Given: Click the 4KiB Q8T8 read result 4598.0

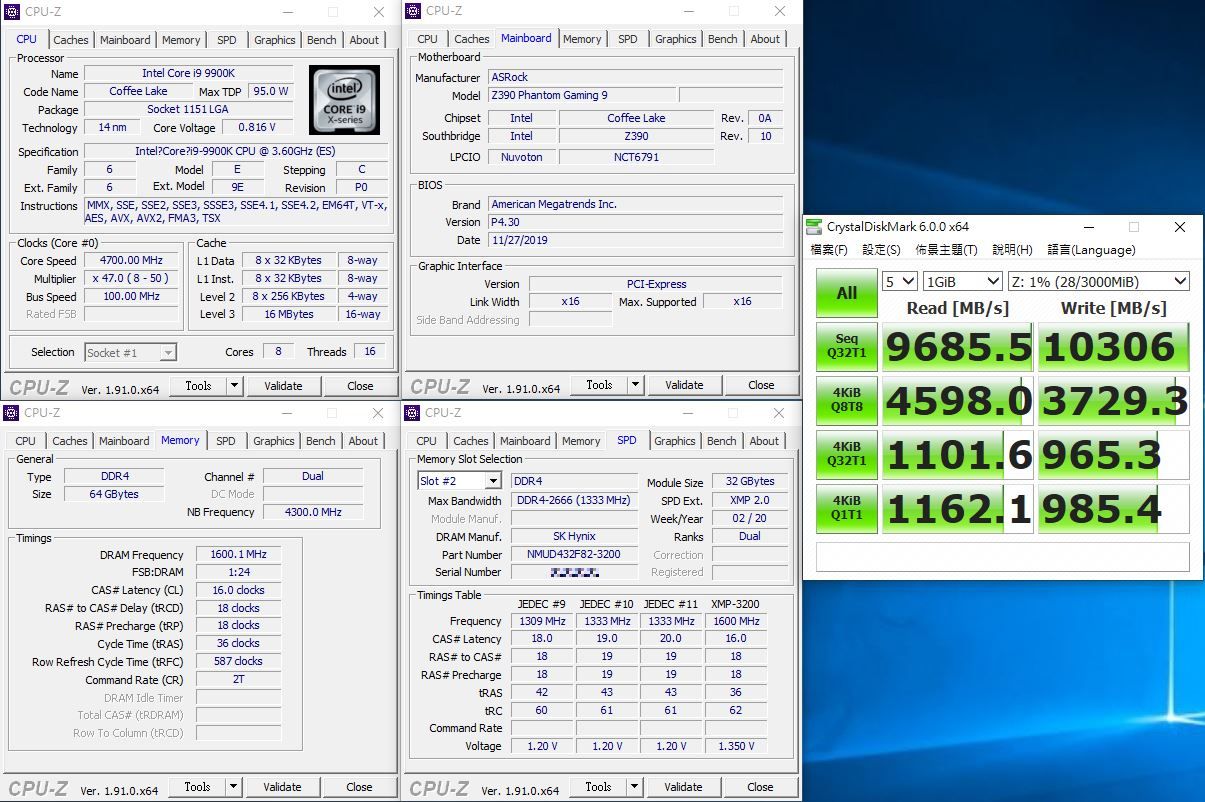Looking at the screenshot, I should [958, 401].
